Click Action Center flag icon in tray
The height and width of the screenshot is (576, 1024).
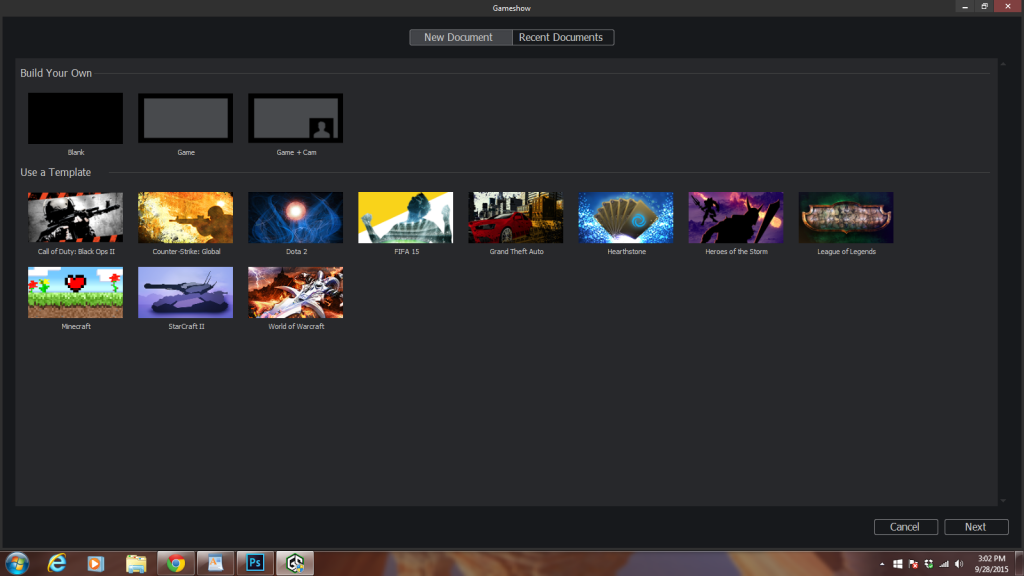[913, 564]
